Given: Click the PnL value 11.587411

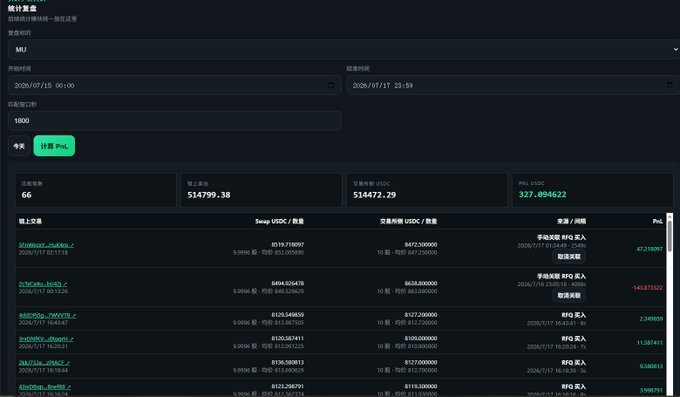Looking at the screenshot, I should pos(649,343).
